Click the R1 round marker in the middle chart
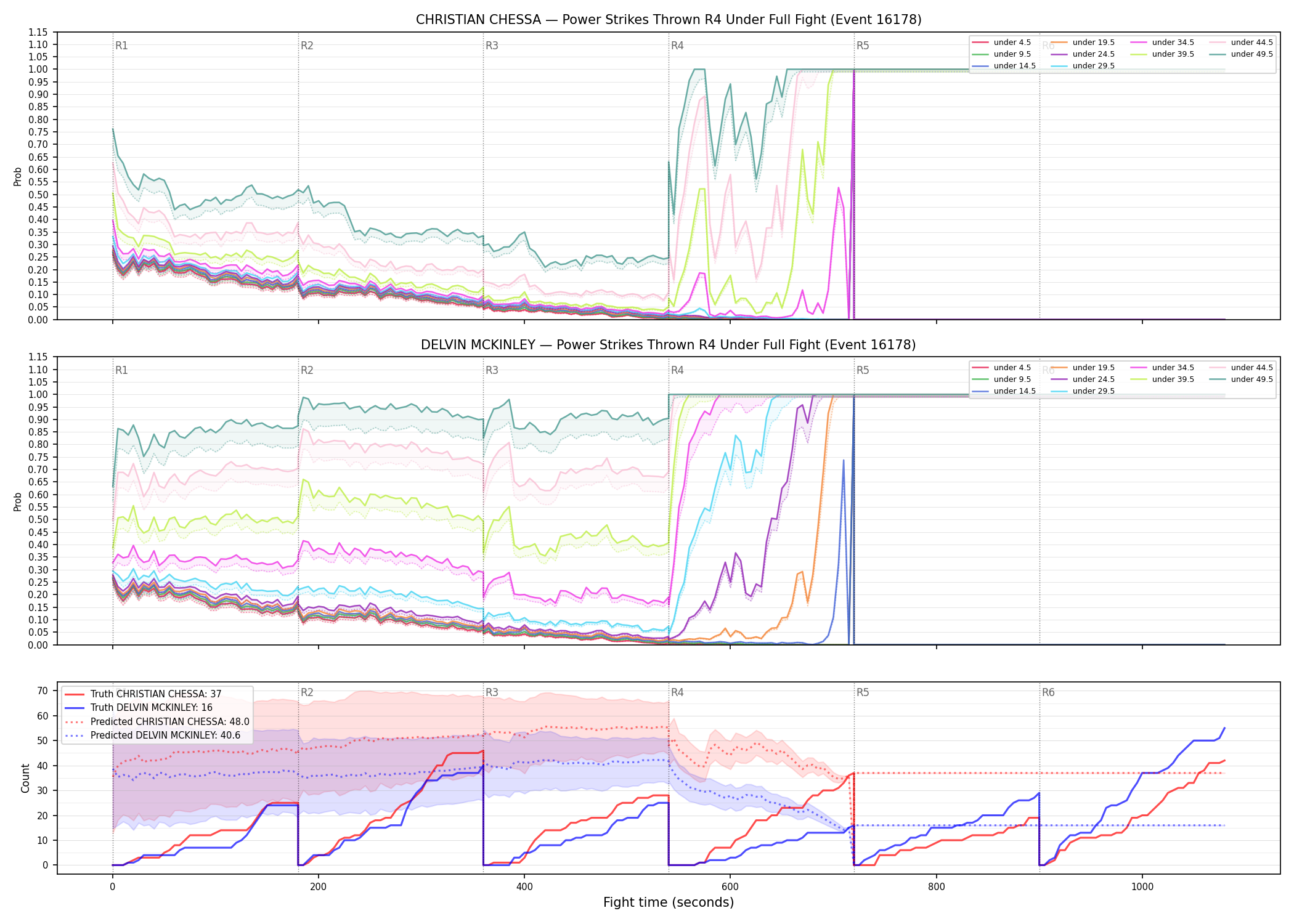Screen dimensions: 1294x924 point(121,371)
